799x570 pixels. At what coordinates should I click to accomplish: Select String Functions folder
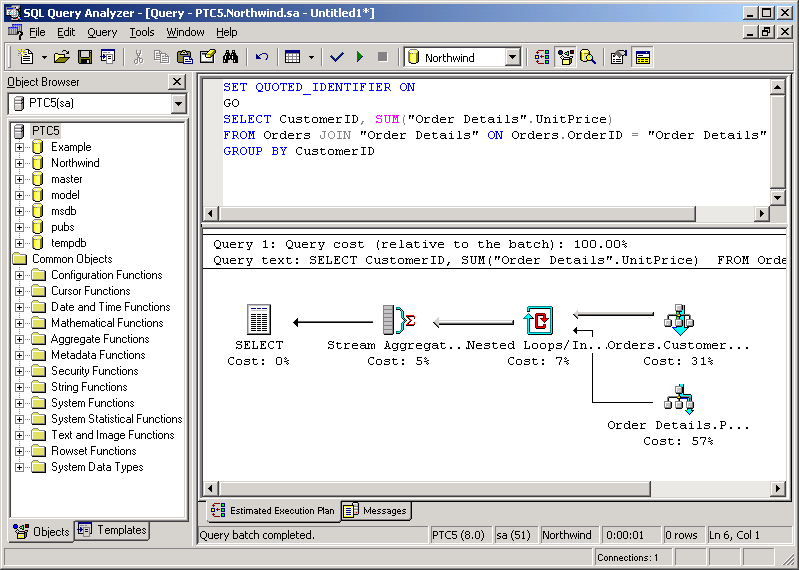click(x=89, y=387)
